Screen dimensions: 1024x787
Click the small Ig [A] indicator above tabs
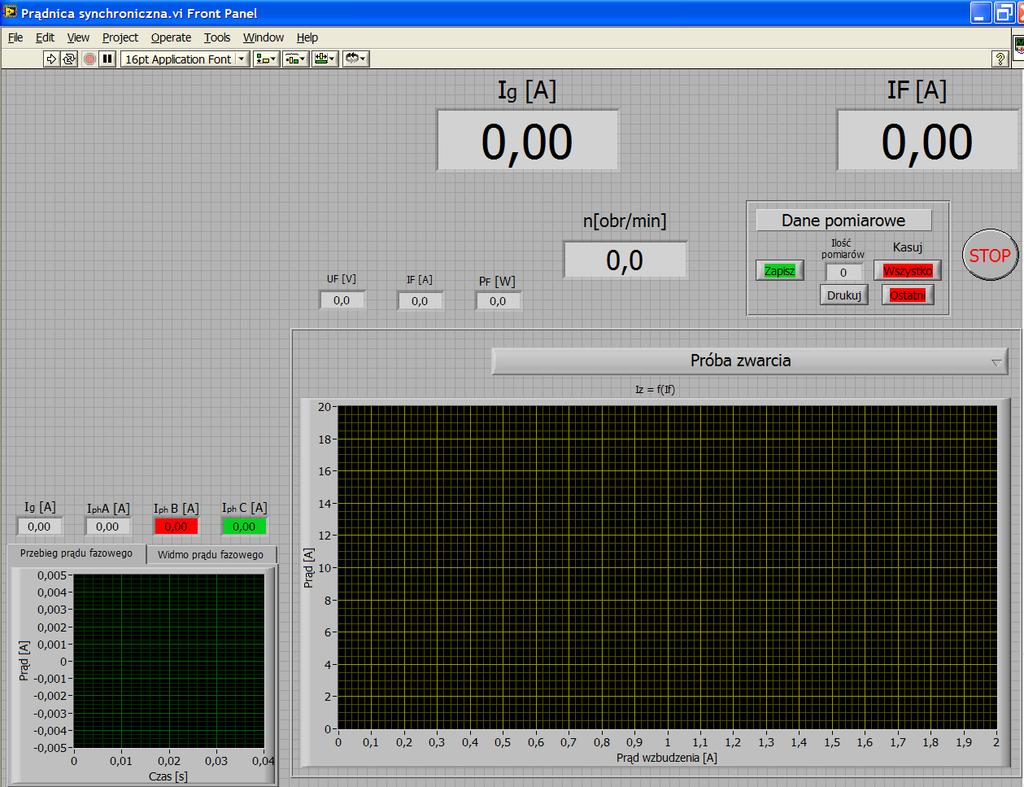click(x=39, y=526)
